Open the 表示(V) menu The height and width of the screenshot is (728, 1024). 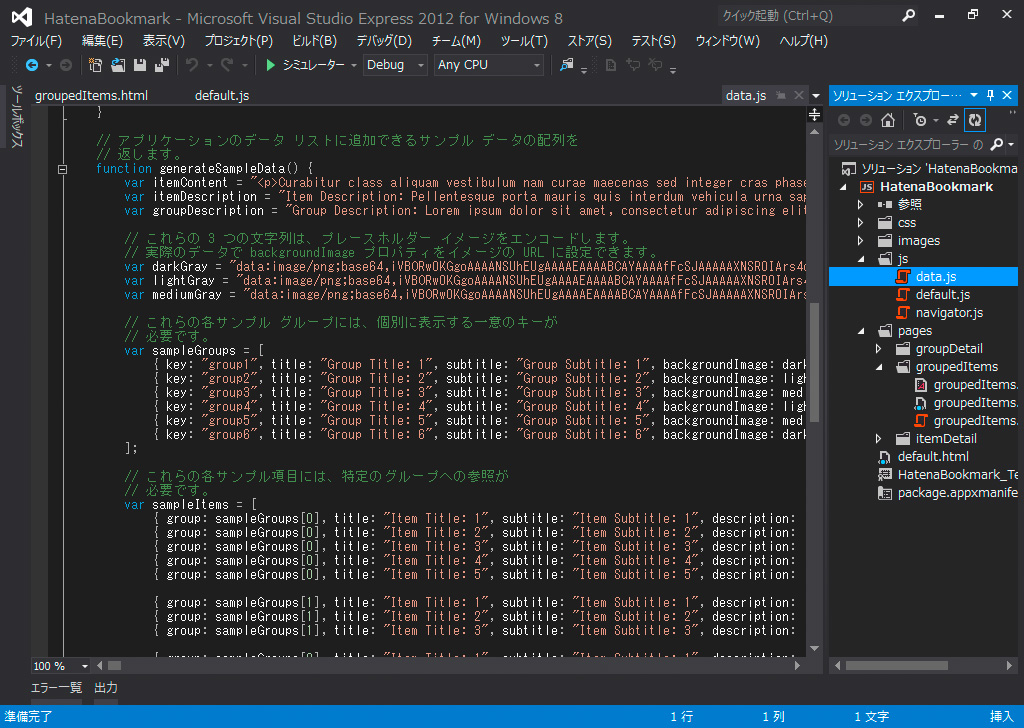(x=164, y=41)
